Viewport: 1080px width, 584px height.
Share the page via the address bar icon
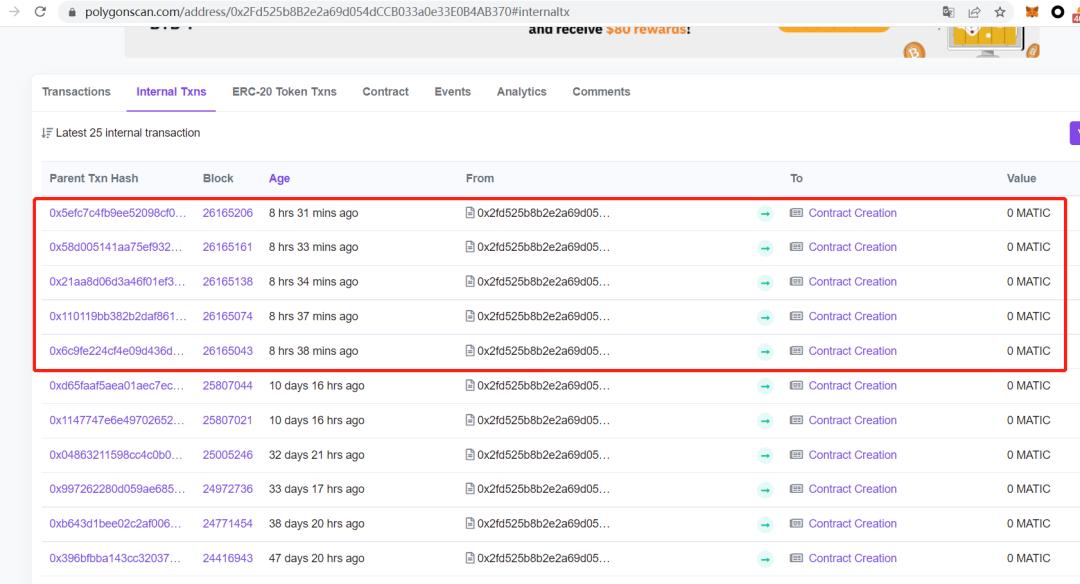[974, 12]
